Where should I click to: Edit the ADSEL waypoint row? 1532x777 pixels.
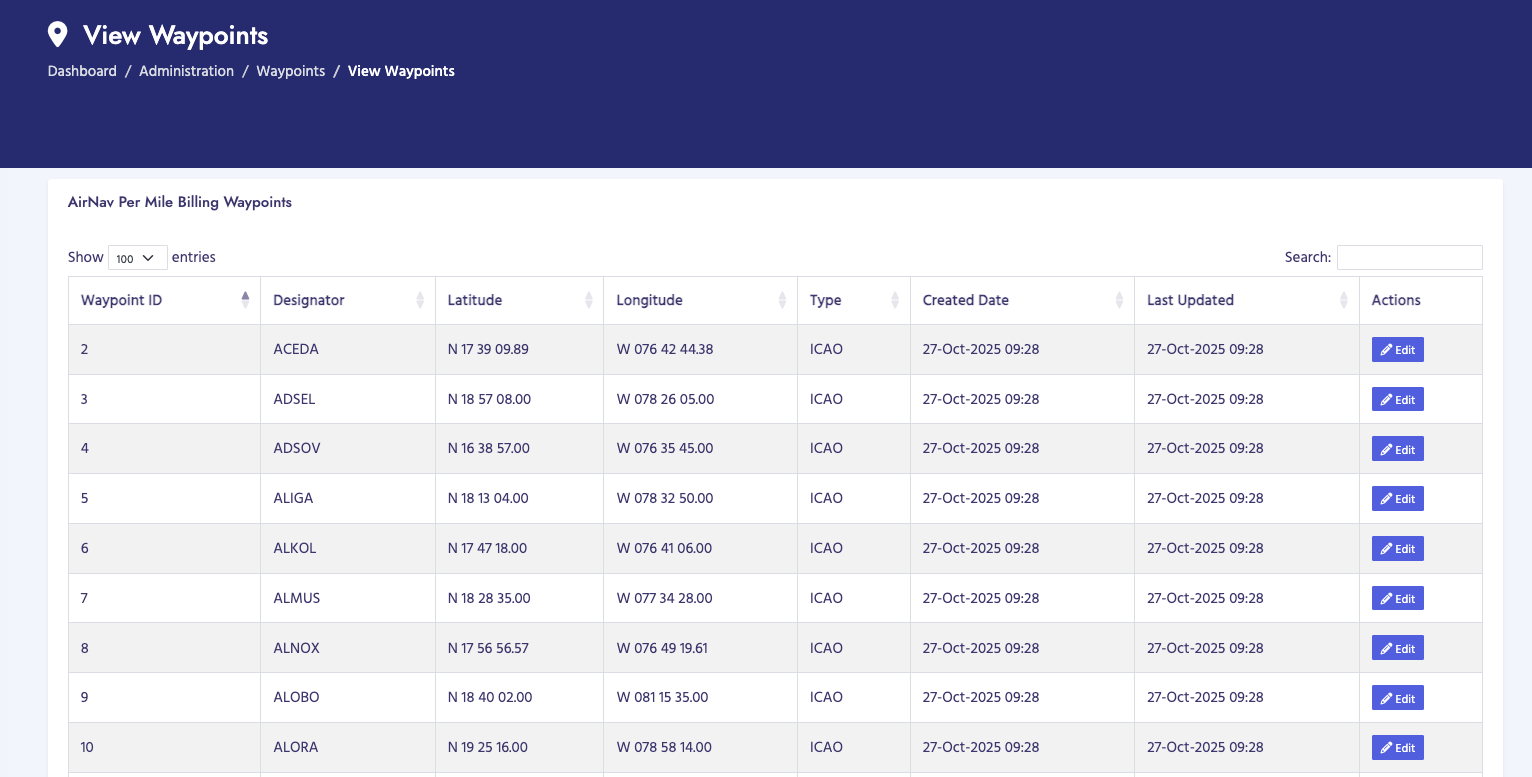click(x=1397, y=400)
